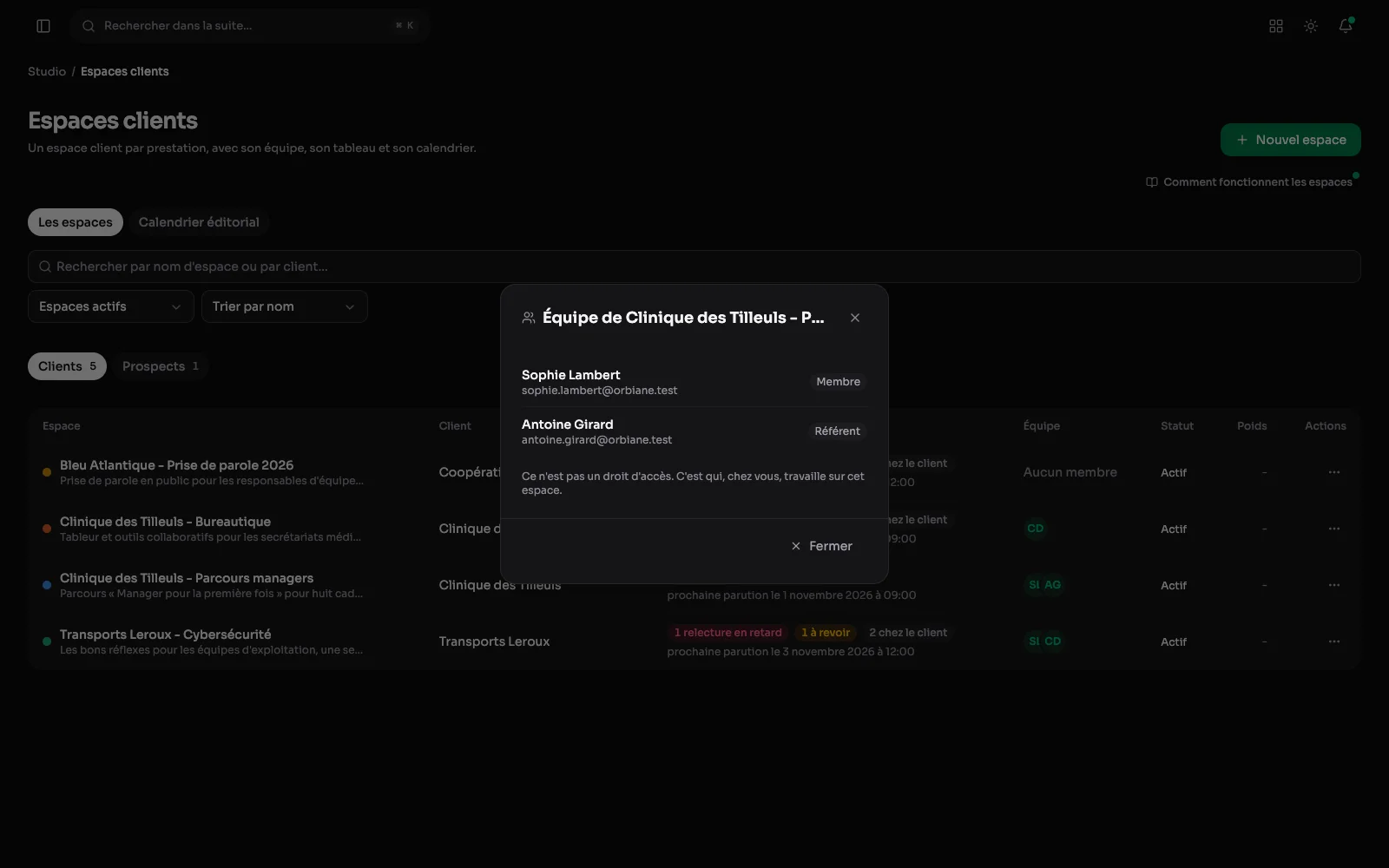Click the Studio breadcrumb link
Image resolution: width=1389 pixels, height=868 pixels.
(47, 71)
